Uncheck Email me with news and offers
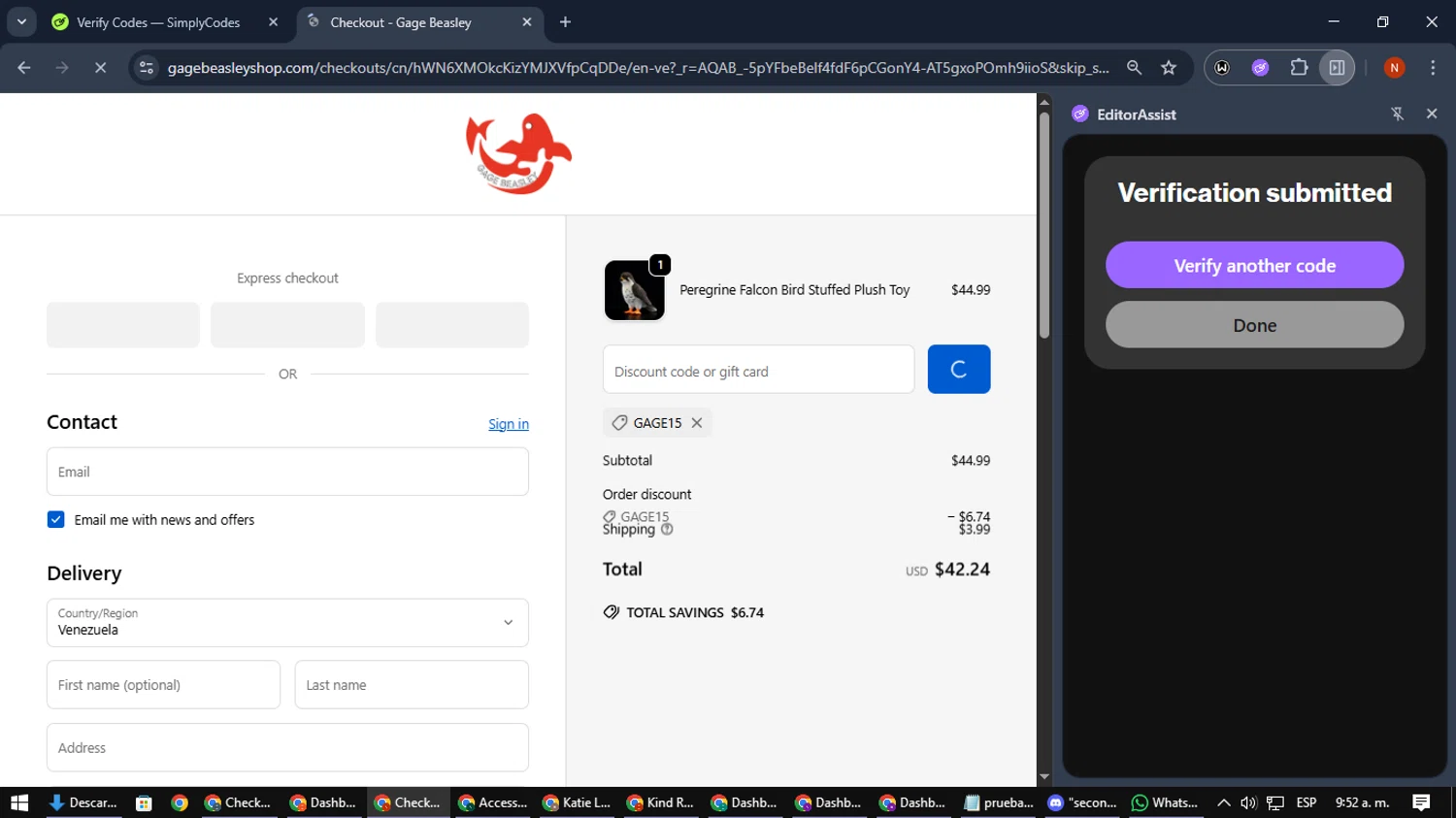This screenshot has height=818, width=1456. pyautogui.click(x=56, y=520)
